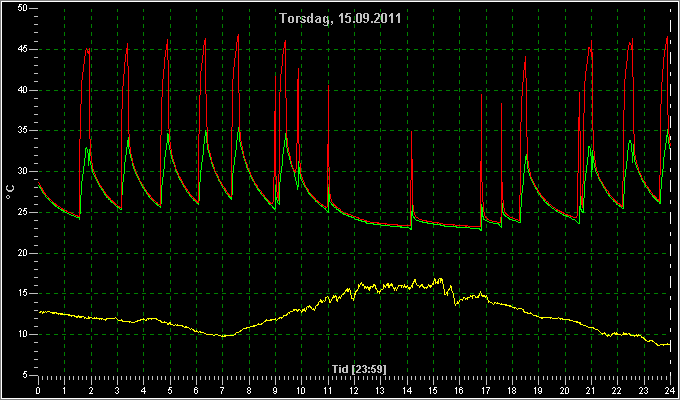Click the 25 value on the temperature axis
The width and height of the screenshot is (680, 400).
[x=23, y=212]
